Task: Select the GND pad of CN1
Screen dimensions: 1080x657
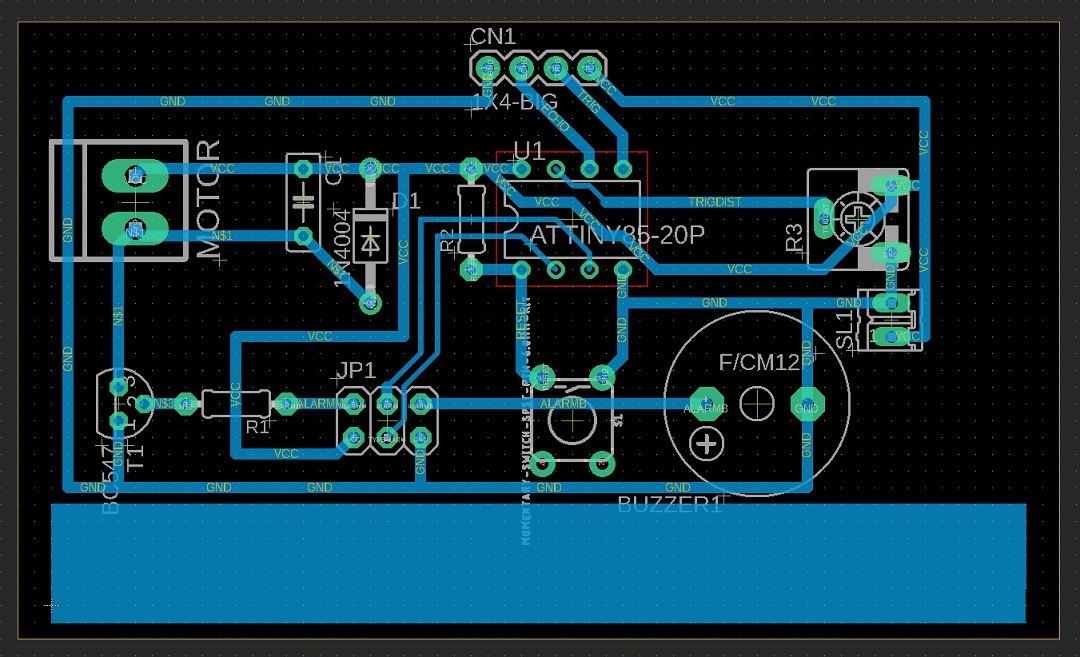Action: tap(488, 68)
